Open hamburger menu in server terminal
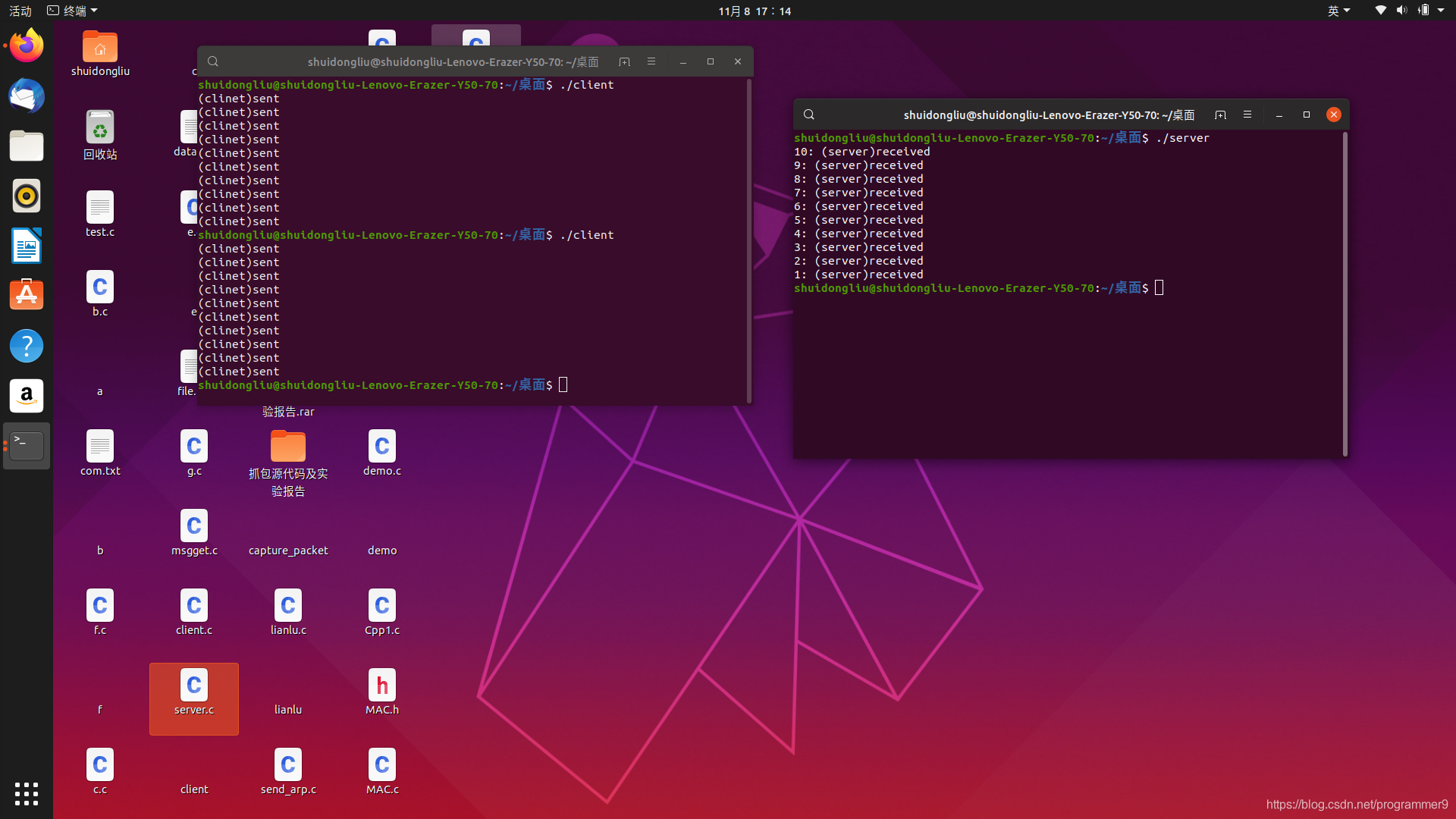The height and width of the screenshot is (819, 1456). click(x=1247, y=115)
